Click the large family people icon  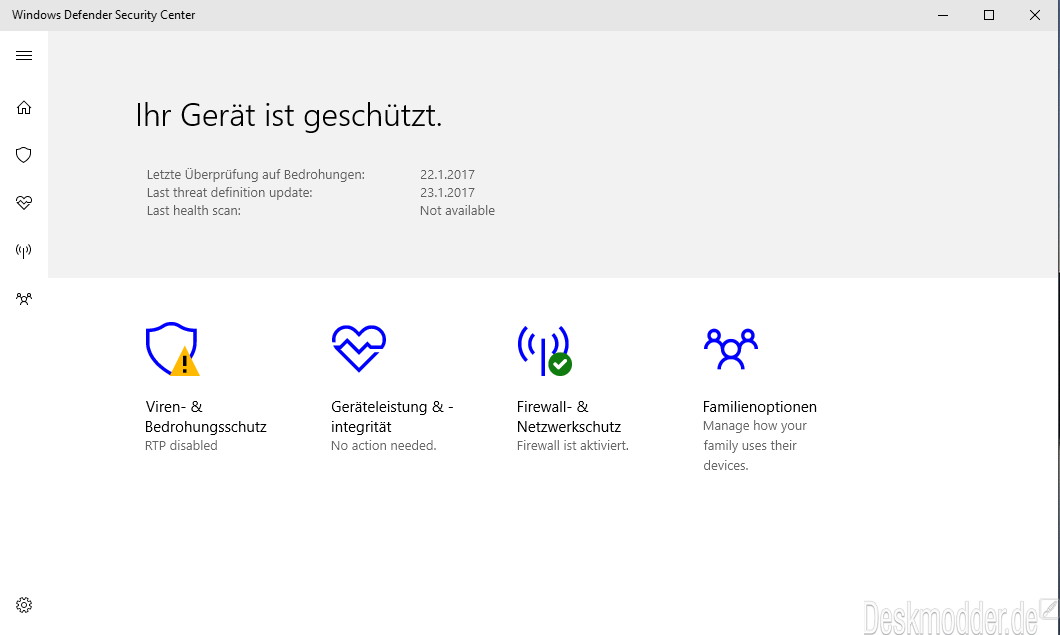pos(731,349)
